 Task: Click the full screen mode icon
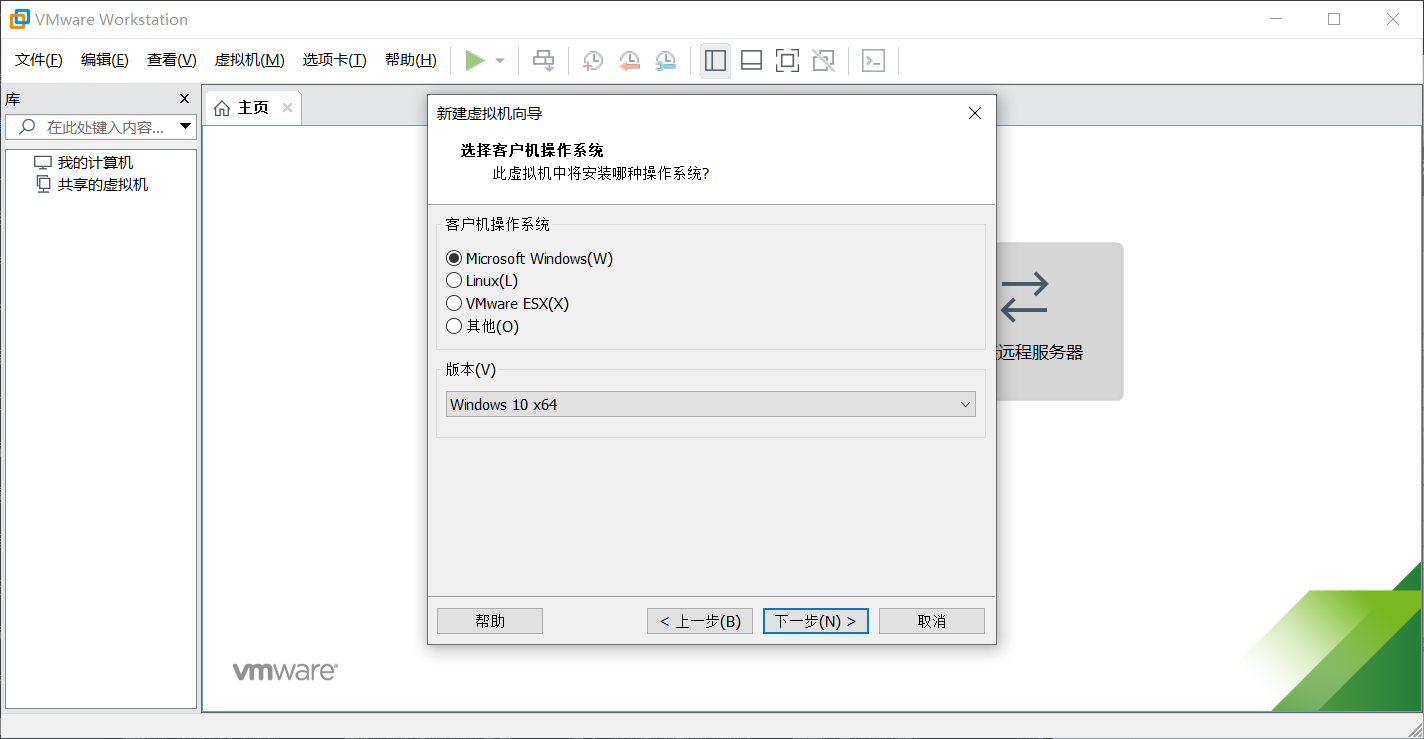[787, 61]
